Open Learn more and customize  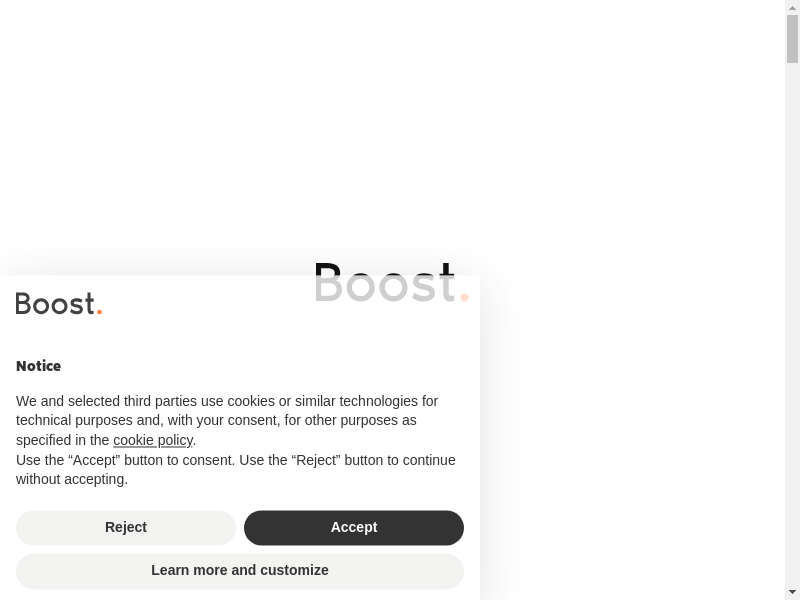240,571
